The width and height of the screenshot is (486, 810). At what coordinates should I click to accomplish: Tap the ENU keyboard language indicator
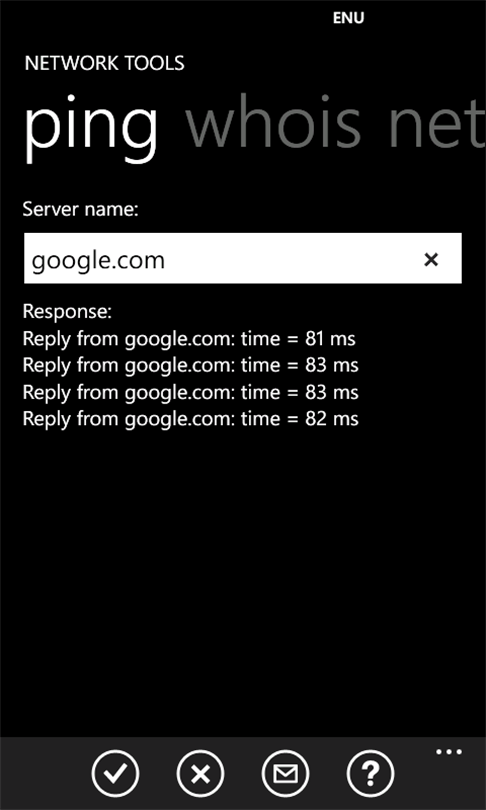click(x=348, y=18)
